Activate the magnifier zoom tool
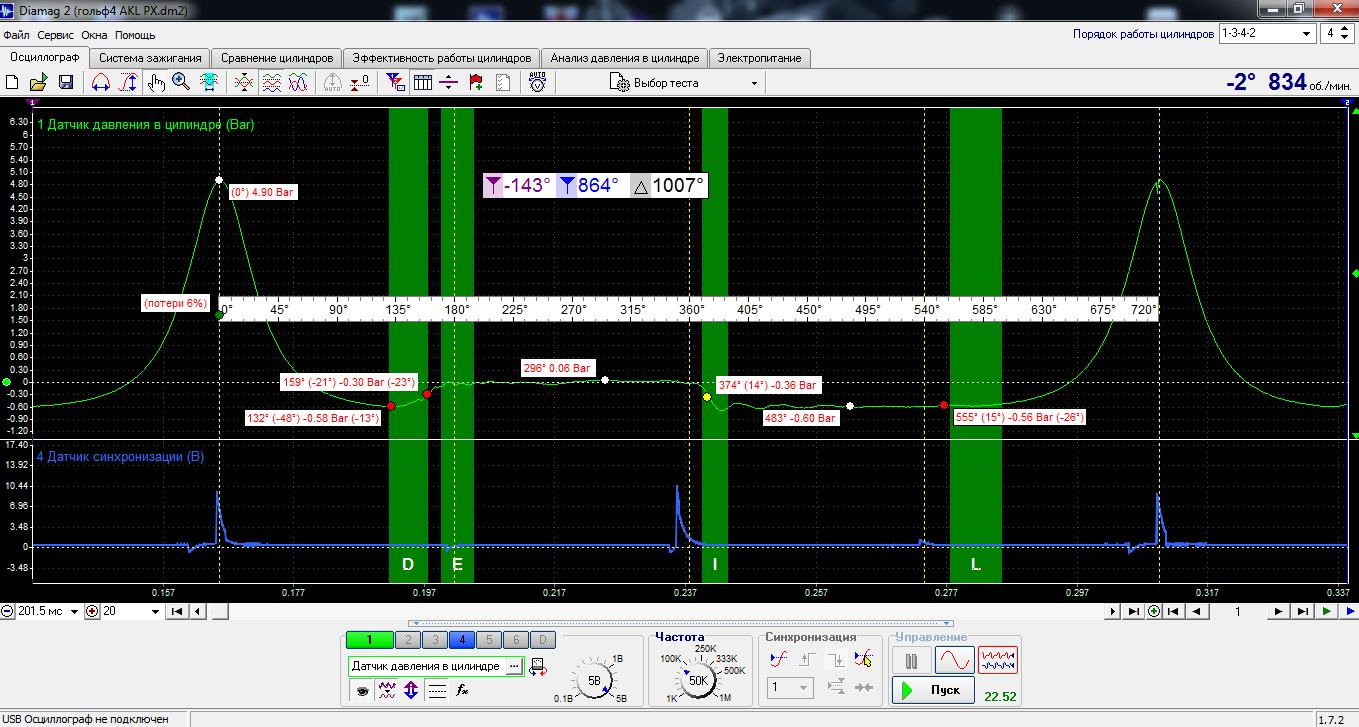 pyautogui.click(x=181, y=83)
